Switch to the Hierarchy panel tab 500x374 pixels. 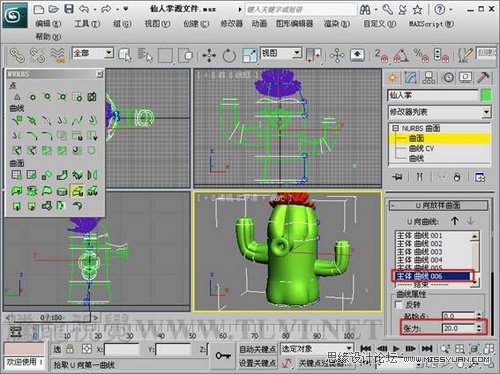point(429,78)
